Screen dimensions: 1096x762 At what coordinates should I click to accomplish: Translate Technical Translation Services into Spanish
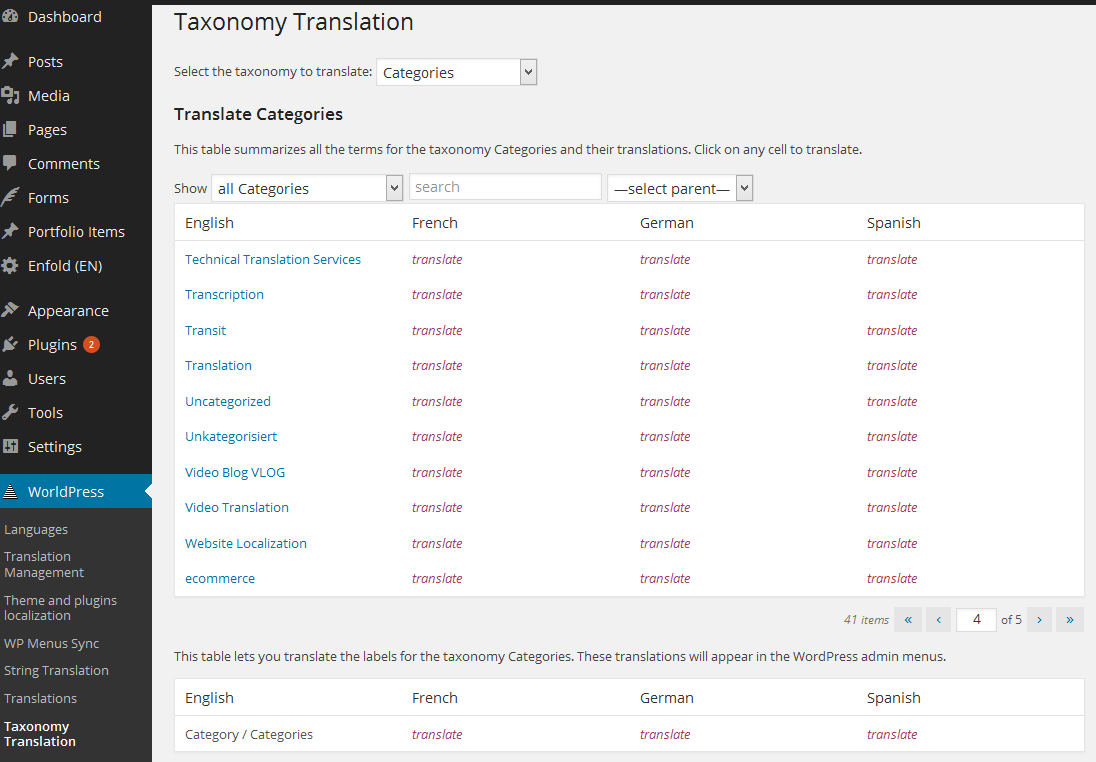tap(892, 259)
